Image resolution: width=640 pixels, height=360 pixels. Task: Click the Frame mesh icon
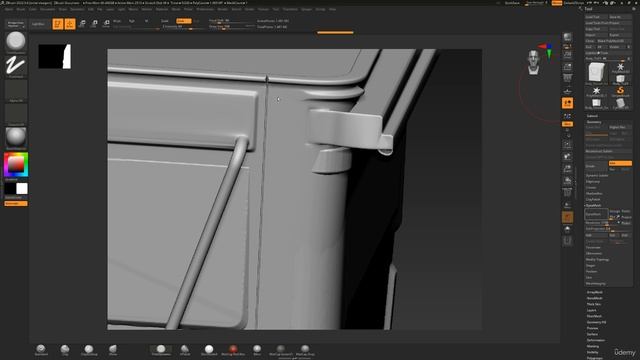(x=567, y=144)
